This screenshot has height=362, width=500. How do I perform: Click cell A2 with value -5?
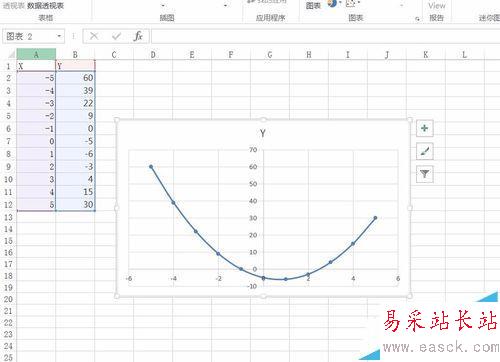point(36,78)
